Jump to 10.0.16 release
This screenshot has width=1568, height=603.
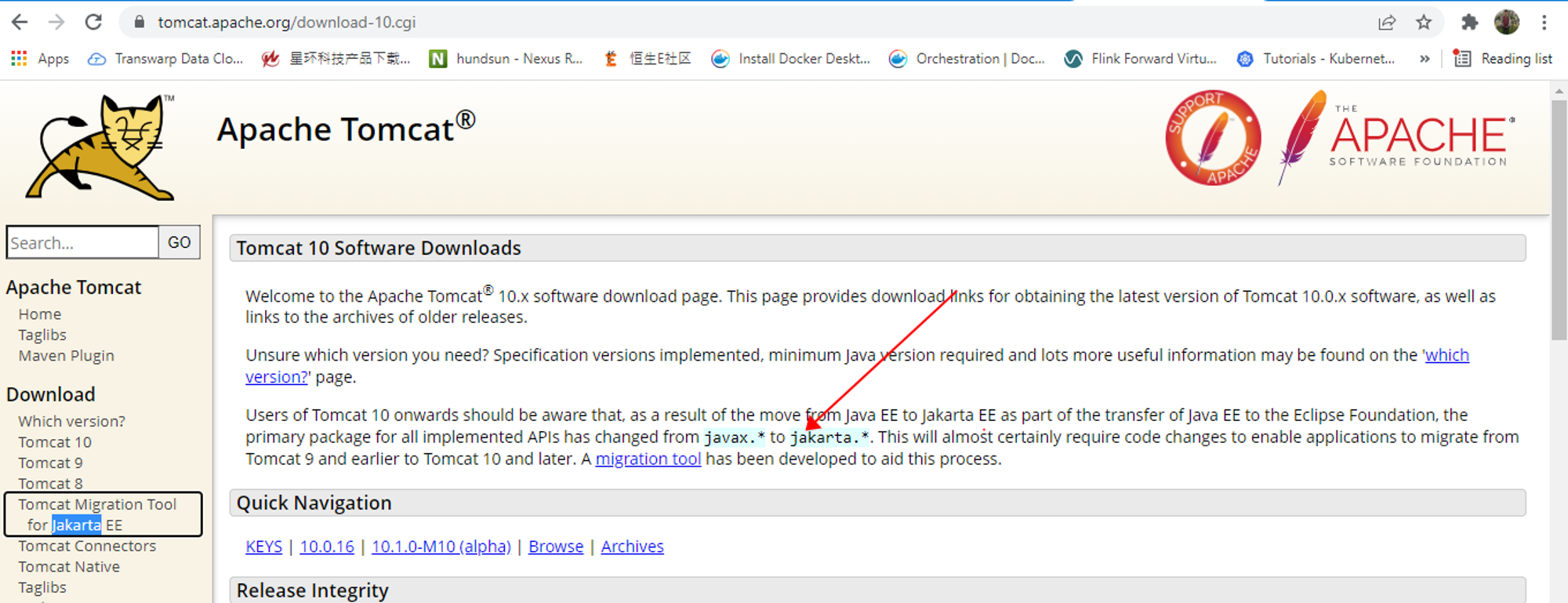coord(327,547)
